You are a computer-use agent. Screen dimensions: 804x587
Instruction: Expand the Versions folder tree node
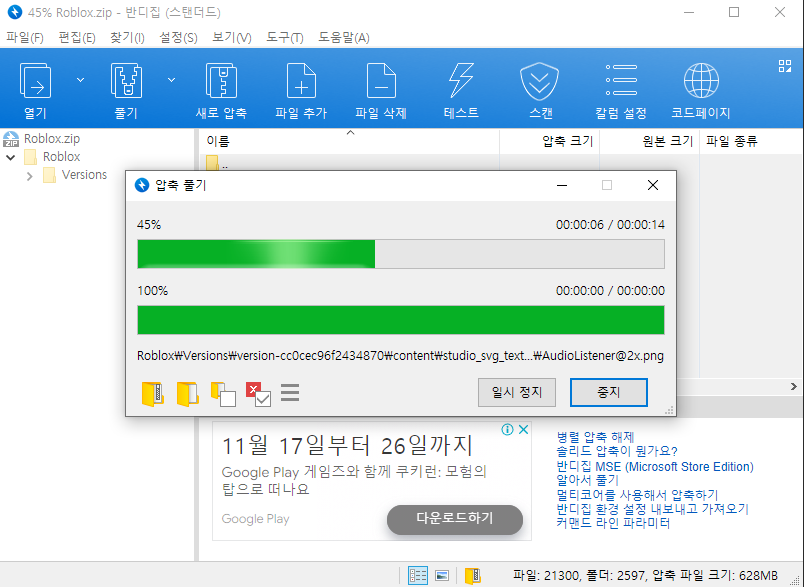pos(30,176)
